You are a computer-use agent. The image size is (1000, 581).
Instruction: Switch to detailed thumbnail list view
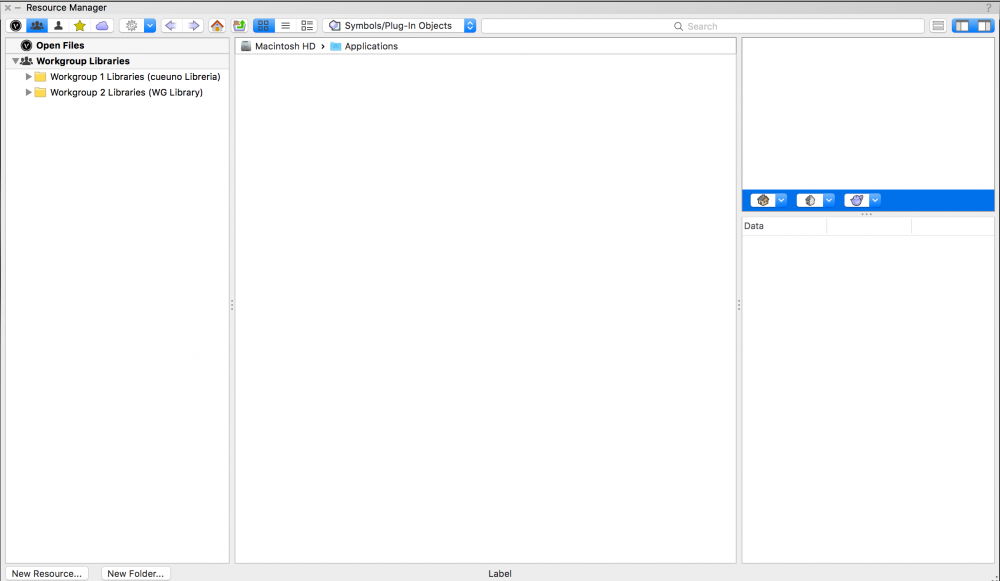click(307, 26)
